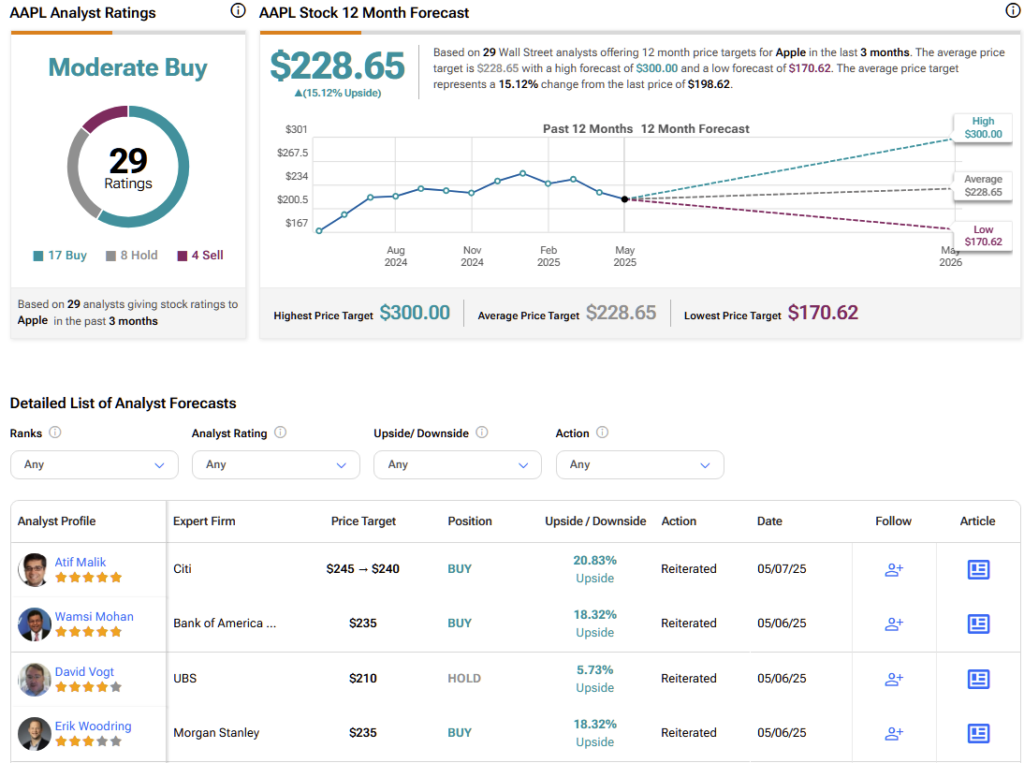This screenshot has height=763, width=1024.
Task: Follow analyst Atif Malik
Action: [x=893, y=570]
